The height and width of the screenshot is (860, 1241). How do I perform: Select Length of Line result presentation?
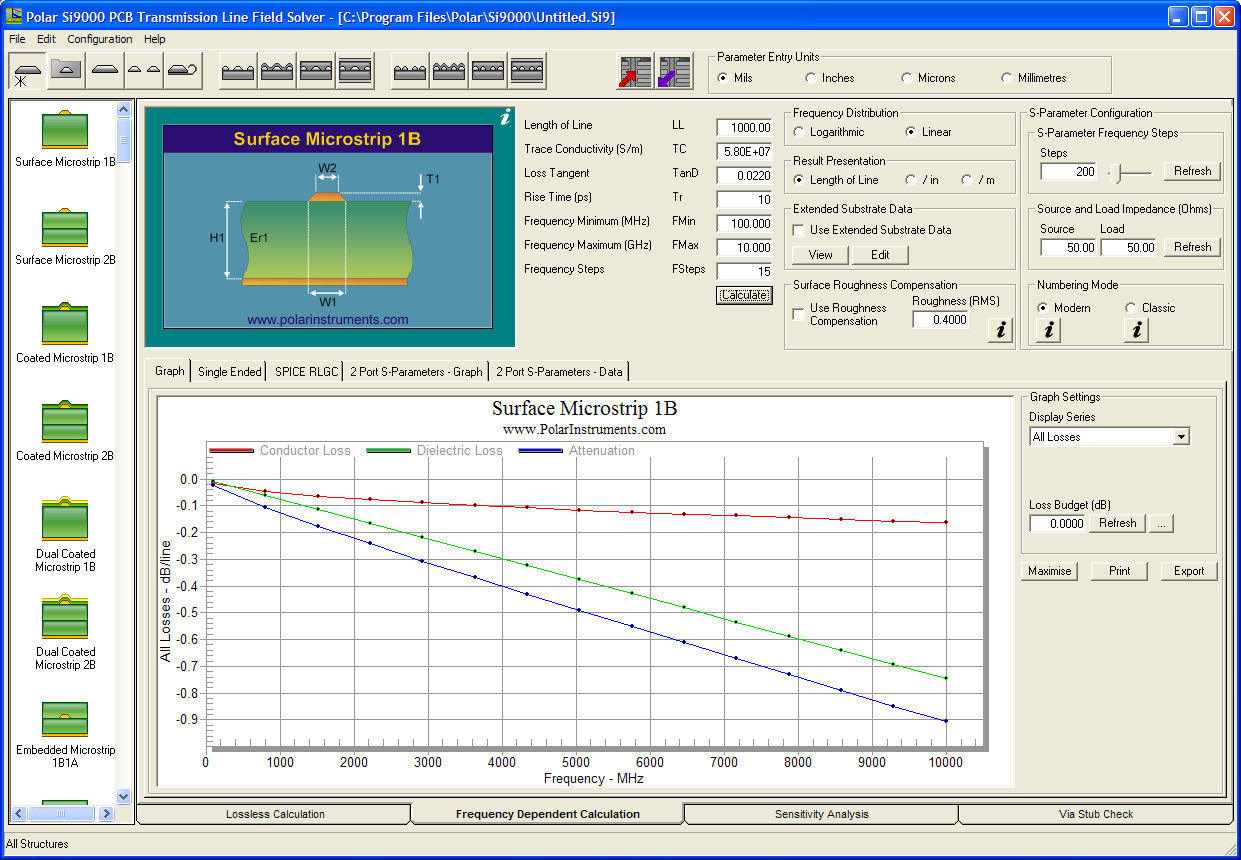pyautogui.click(x=799, y=180)
